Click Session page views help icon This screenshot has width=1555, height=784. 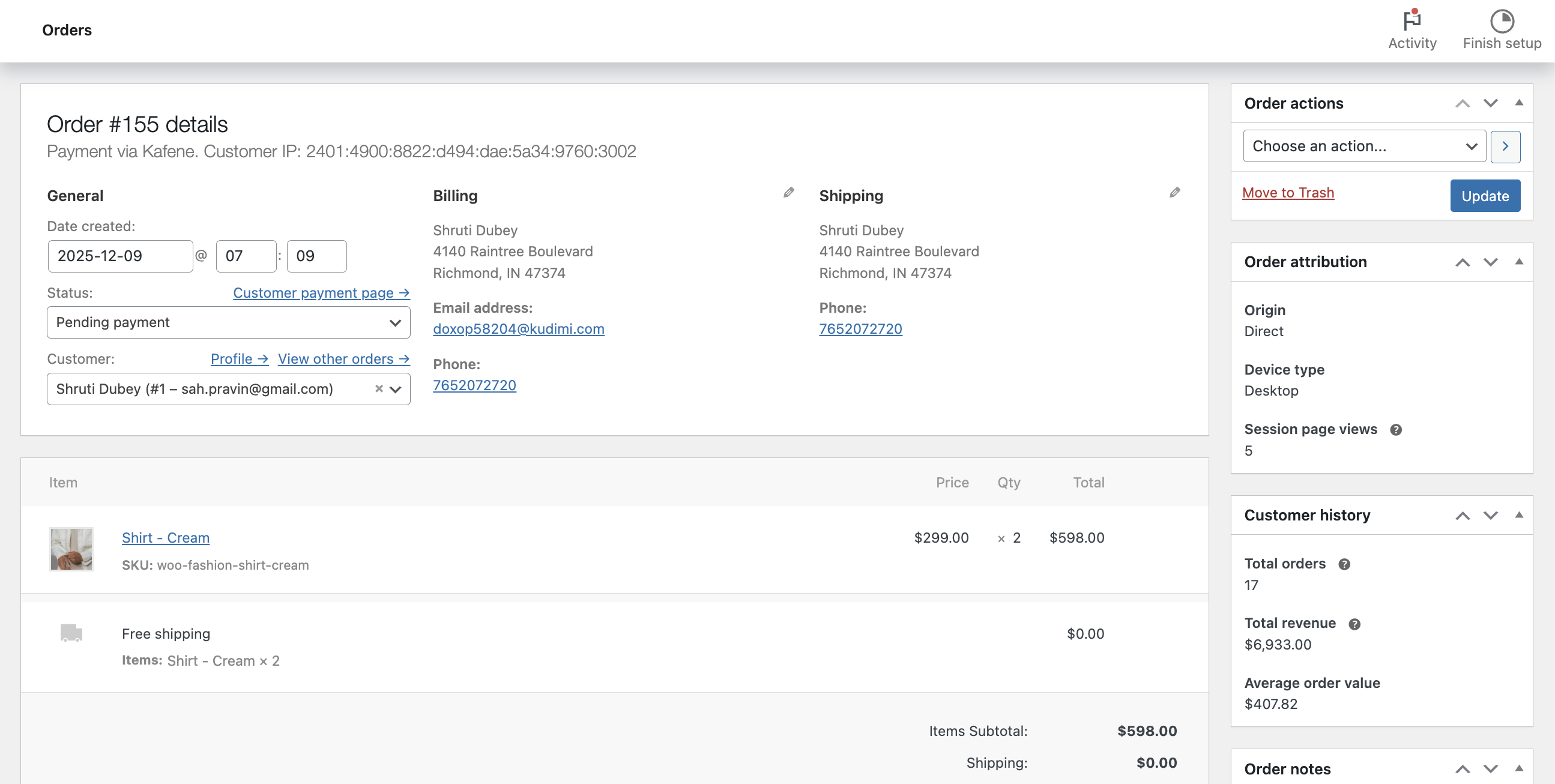click(x=1396, y=430)
